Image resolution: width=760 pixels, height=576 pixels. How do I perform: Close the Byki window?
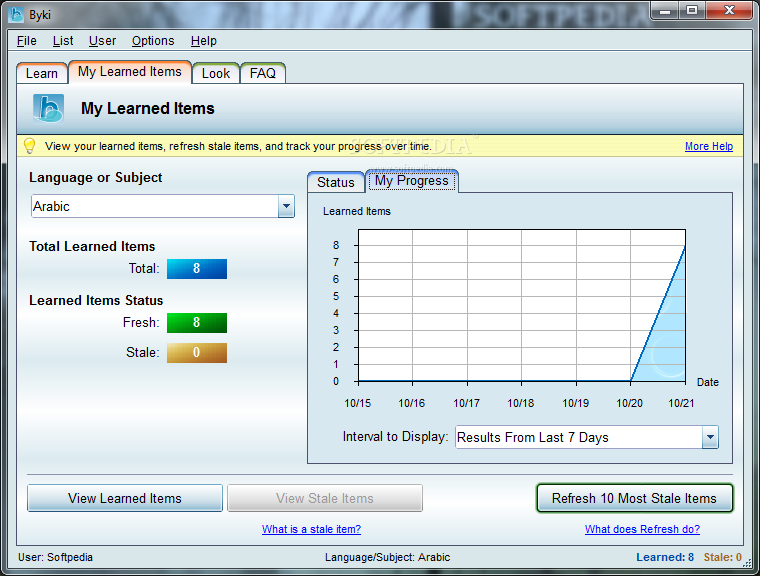728,11
